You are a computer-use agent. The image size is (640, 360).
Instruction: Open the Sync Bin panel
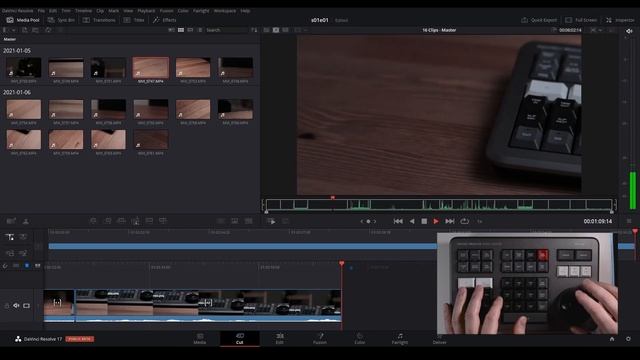pyautogui.click(x=61, y=20)
